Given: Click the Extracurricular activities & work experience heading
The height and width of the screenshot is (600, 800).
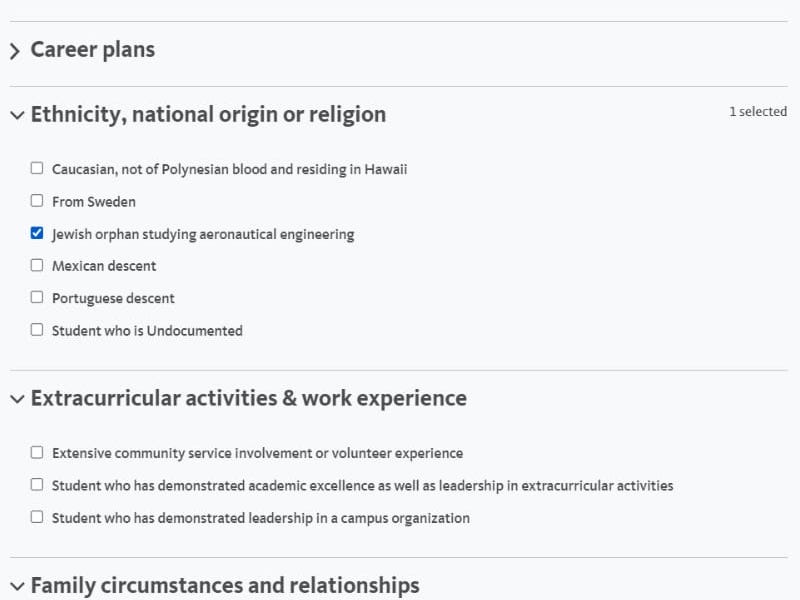Looking at the screenshot, I should (248, 398).
